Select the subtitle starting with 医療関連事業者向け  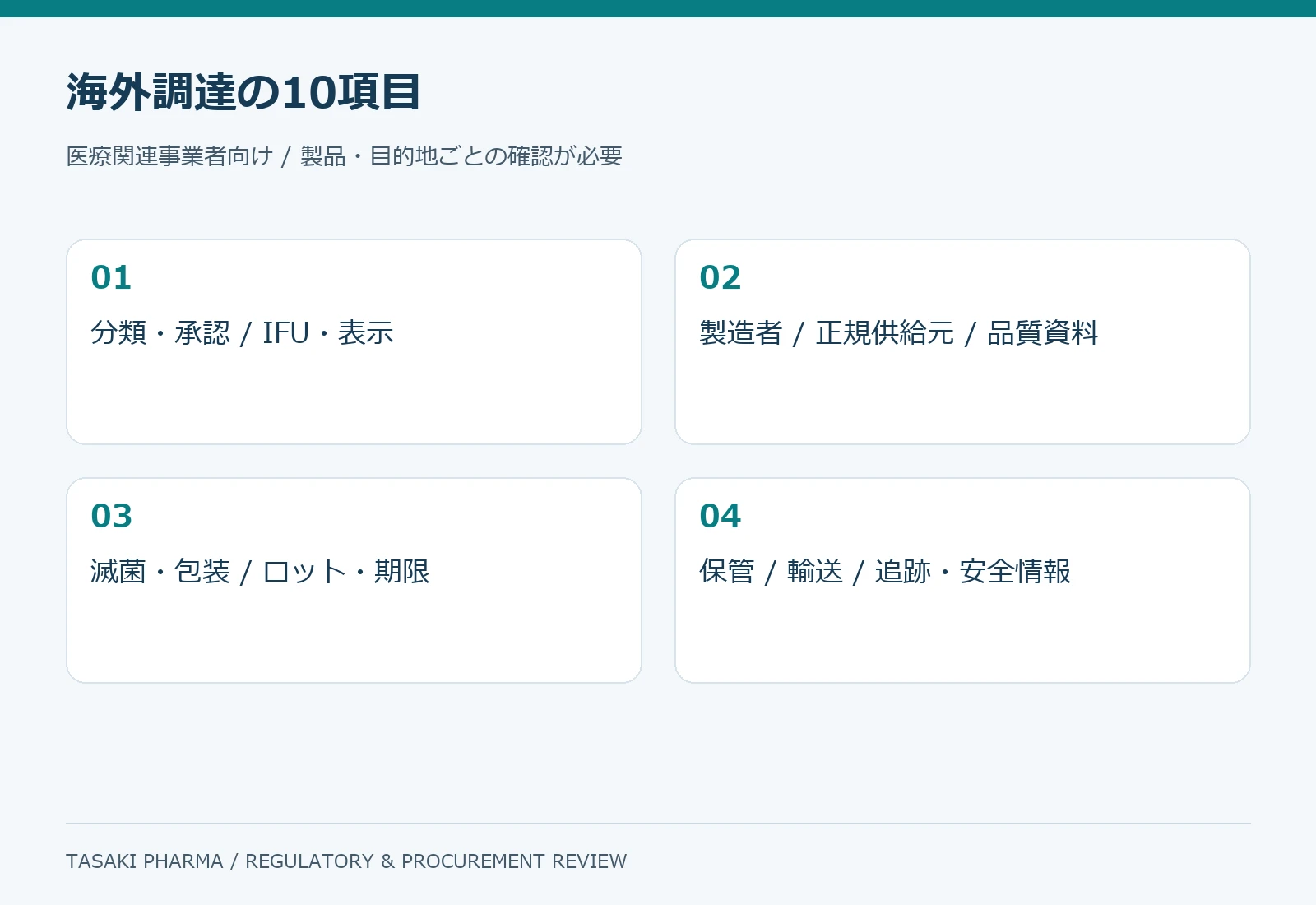click(344, 156)
